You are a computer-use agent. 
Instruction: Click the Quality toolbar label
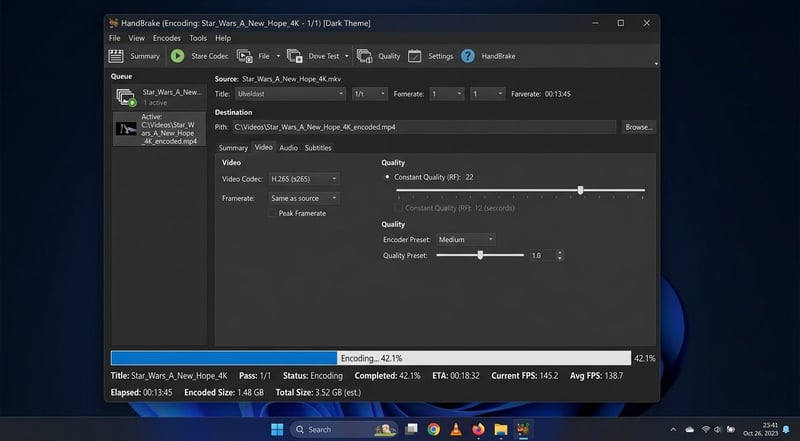click(389, 56)
